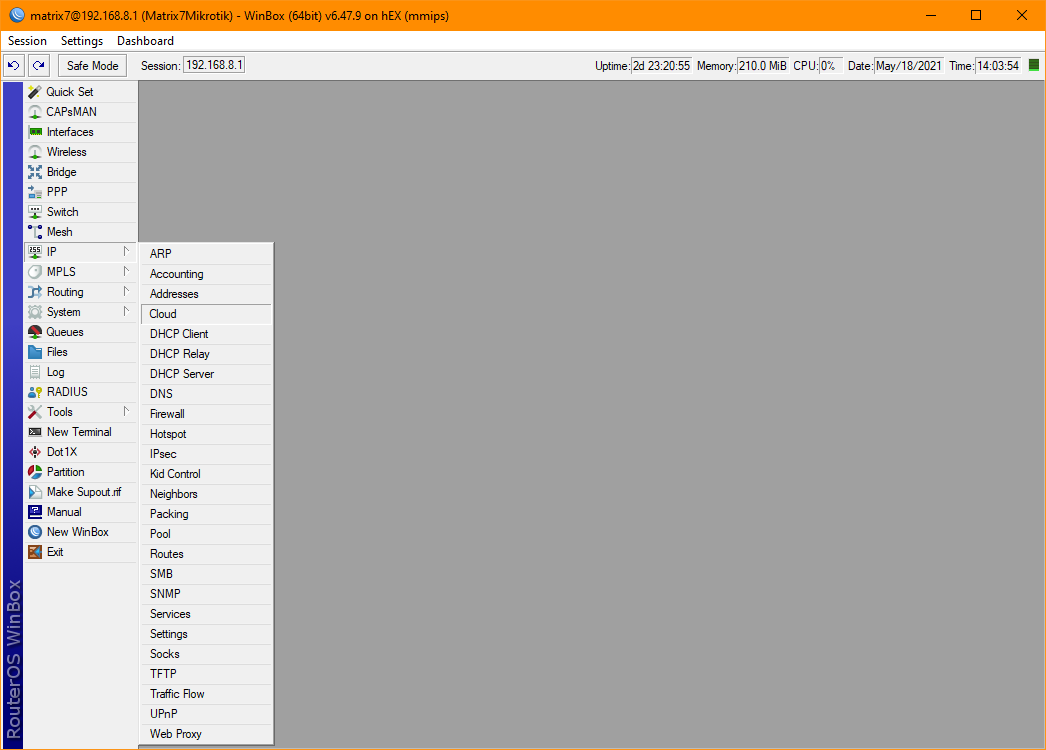Expand the MPLS submenu arrow

pos(125,272)
